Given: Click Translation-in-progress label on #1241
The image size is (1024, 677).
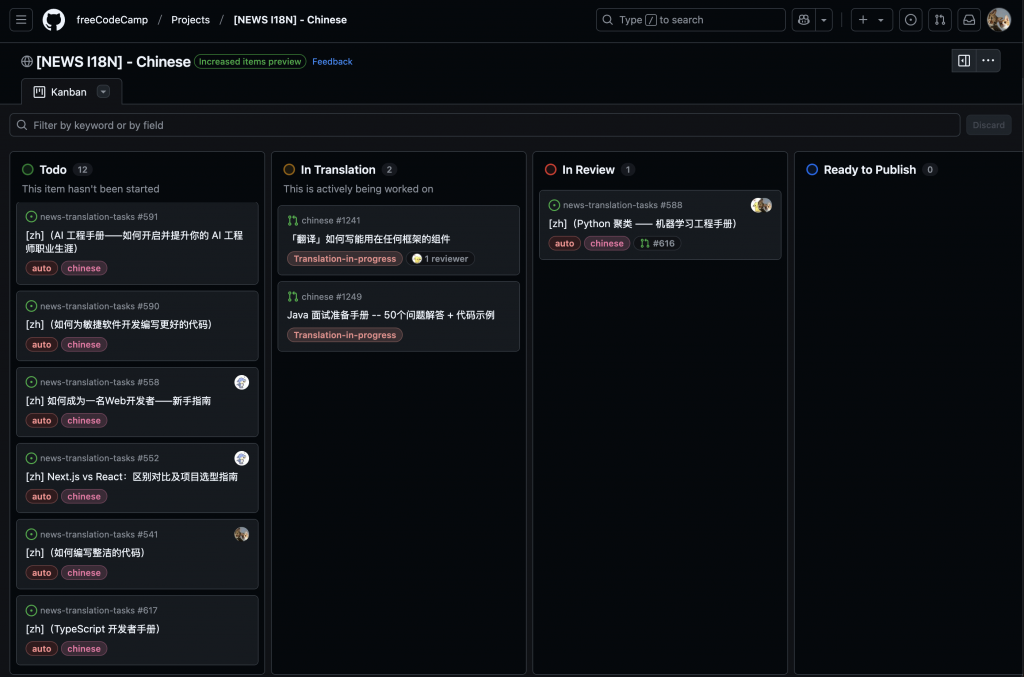Looking at the screenshot, I should 345,259.
